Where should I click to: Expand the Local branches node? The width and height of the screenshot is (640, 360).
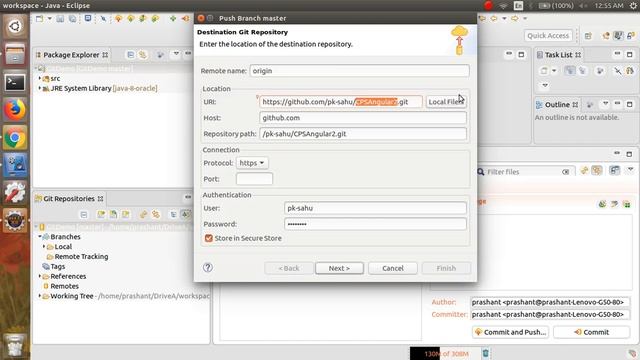click(x=44, y=246)
